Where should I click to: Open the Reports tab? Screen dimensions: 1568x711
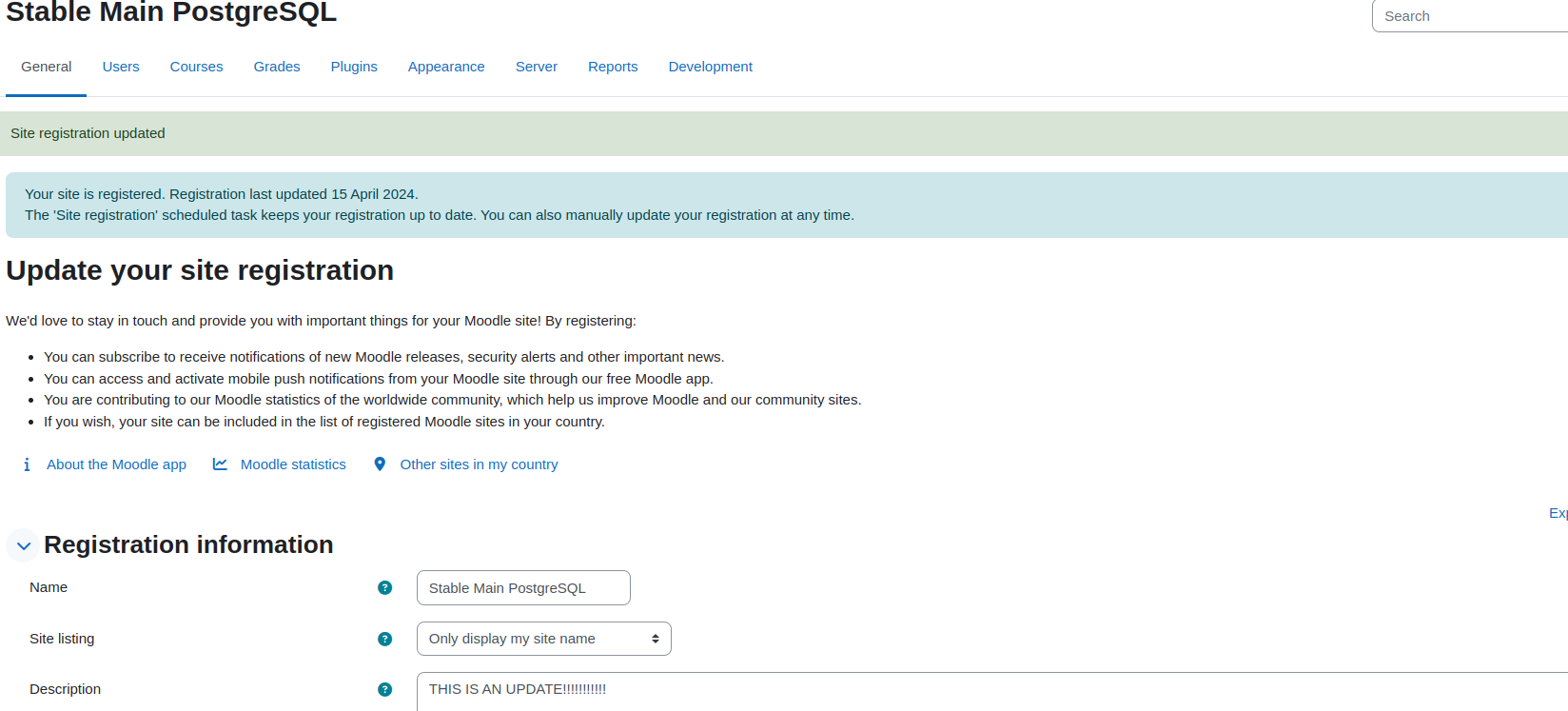(613, 67)
